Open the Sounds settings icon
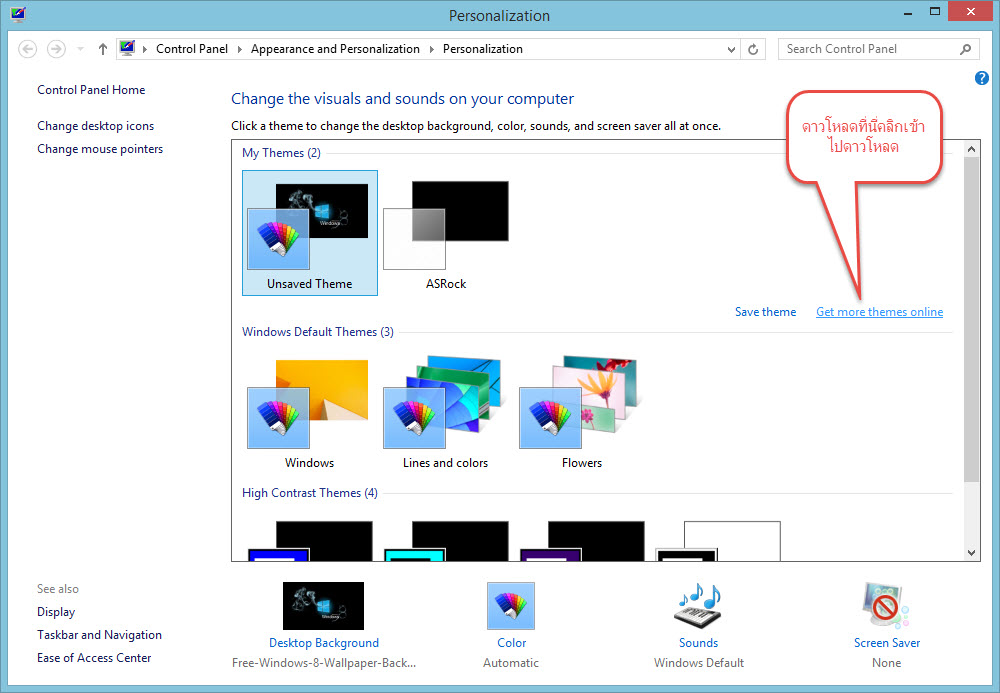1000x693 pixels. coord(698,606)
